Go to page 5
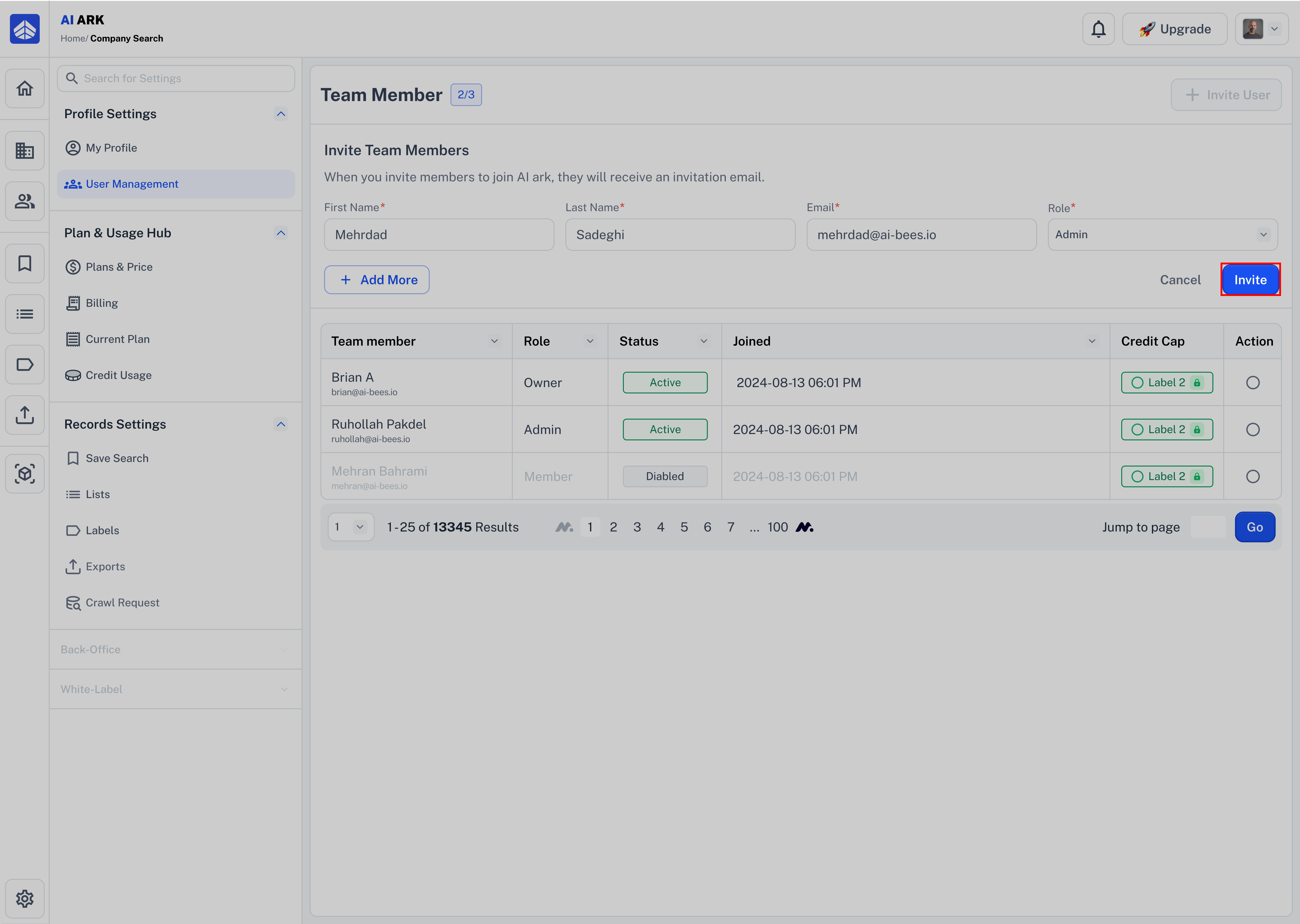This screenshot has width=1300, height=924. [684, 527]
